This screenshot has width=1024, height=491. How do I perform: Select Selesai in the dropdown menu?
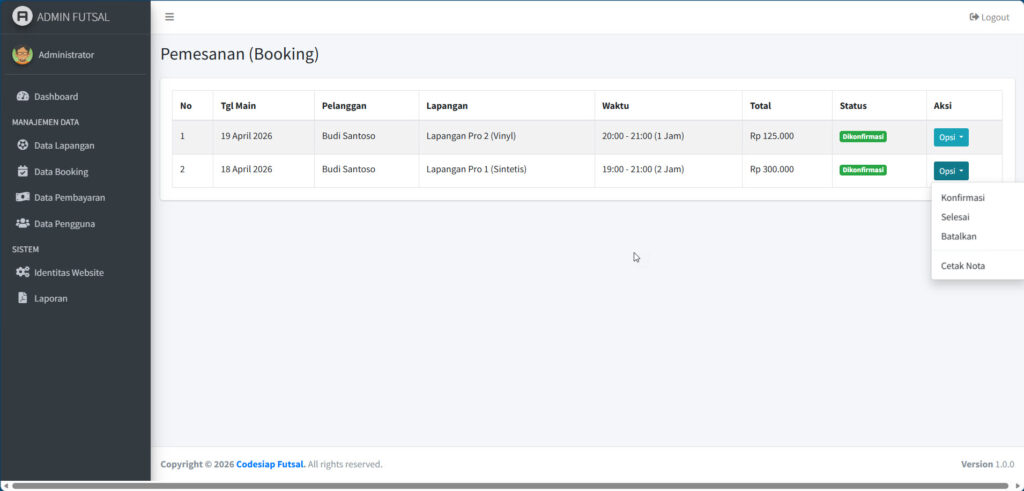(x=954, y=217)
